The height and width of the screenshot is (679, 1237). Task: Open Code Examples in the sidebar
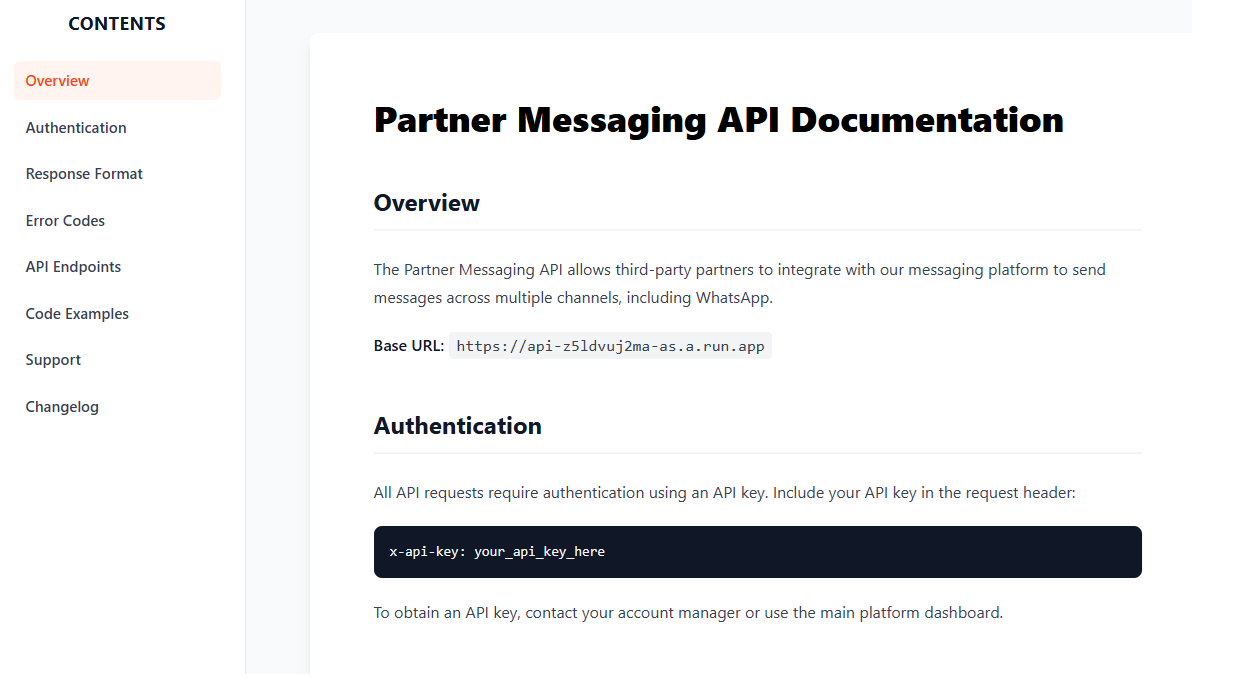[77, 314]
